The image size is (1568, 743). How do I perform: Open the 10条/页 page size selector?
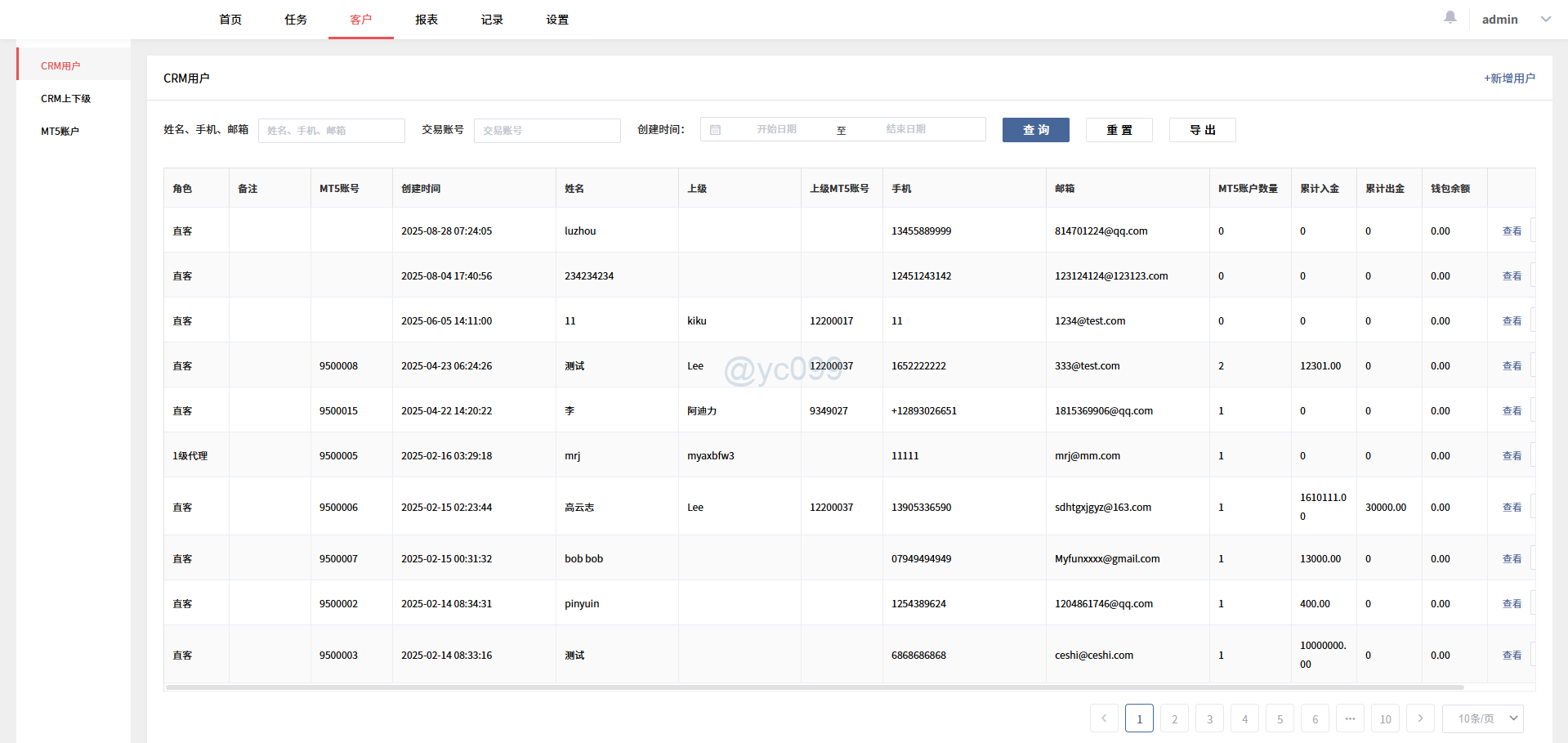coord(1482,718)
